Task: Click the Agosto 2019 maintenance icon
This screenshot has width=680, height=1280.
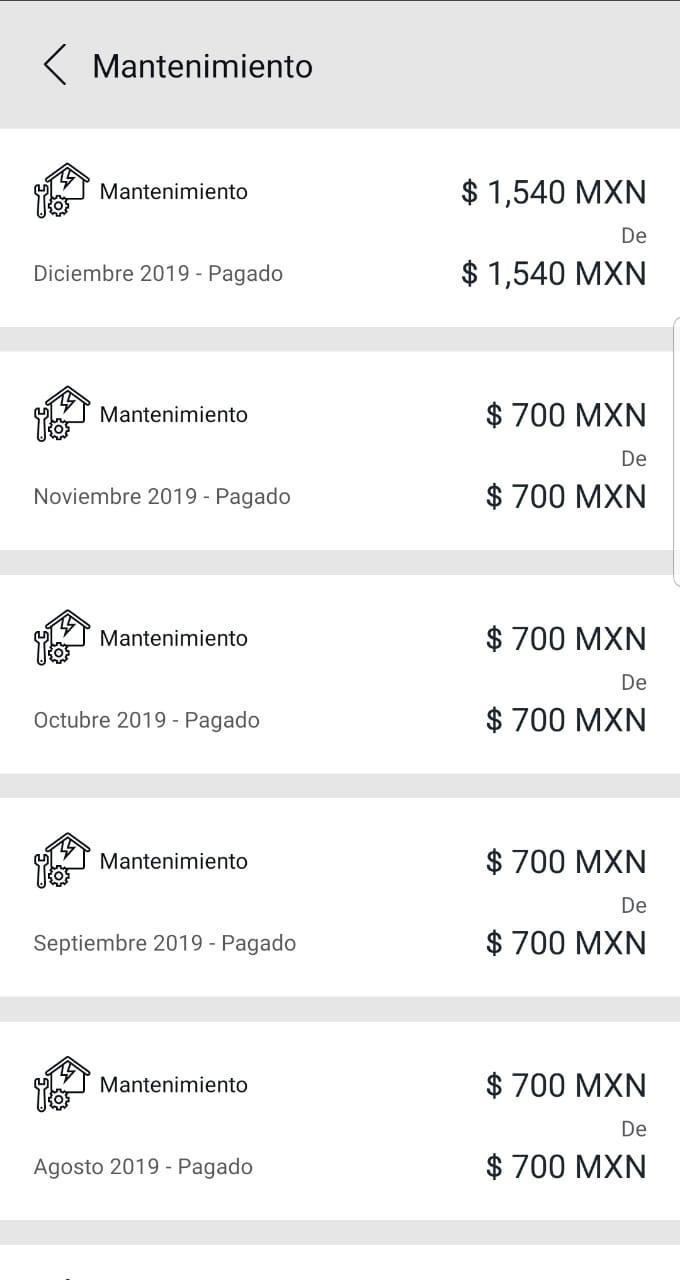Action: coord(61,1084)
